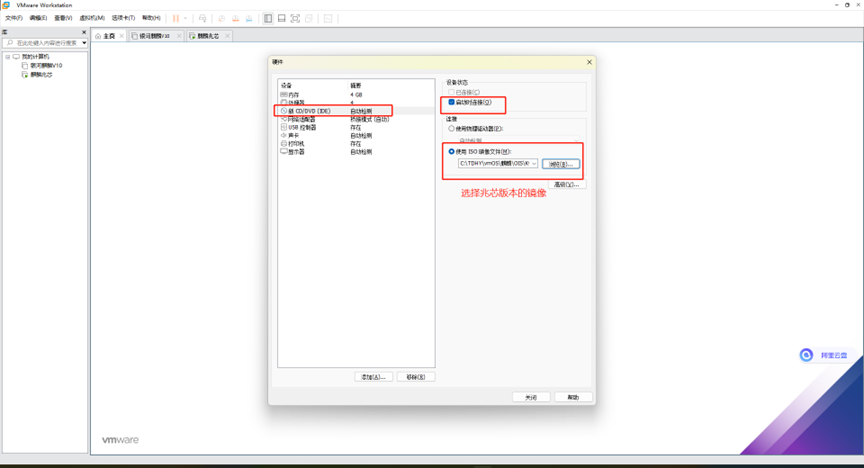
Task: Collapse the 我的计算机 tree node
Action: tap(7, 57)
